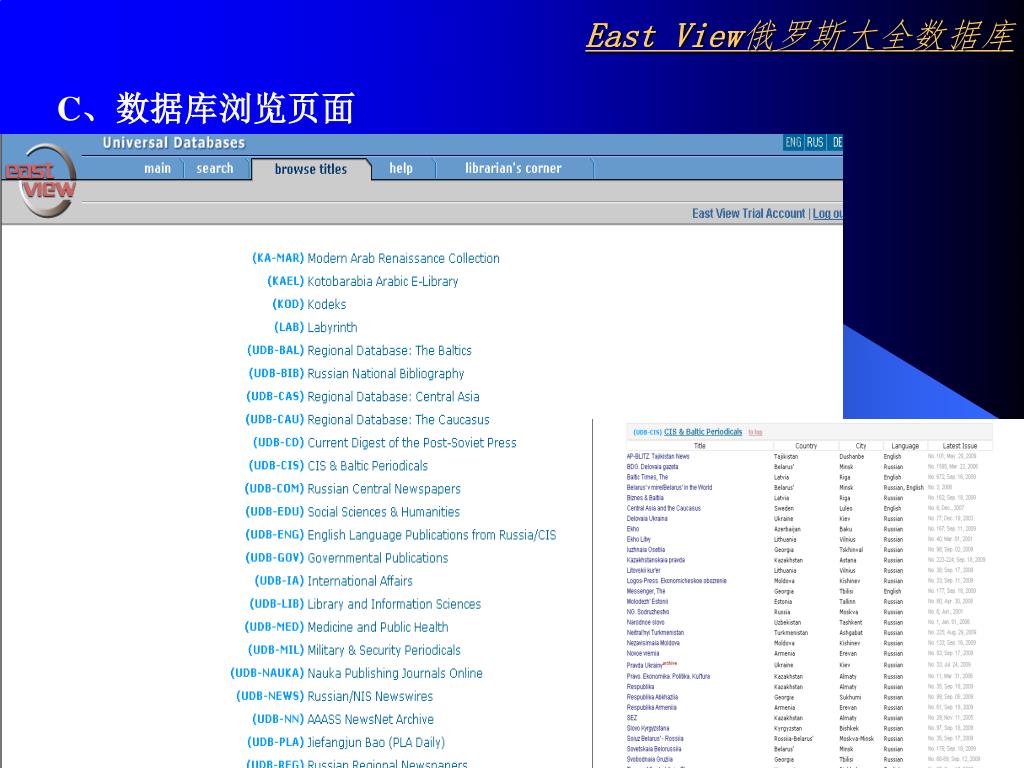Switch language to ENG

pyautogui.click(x=793, y=142)
